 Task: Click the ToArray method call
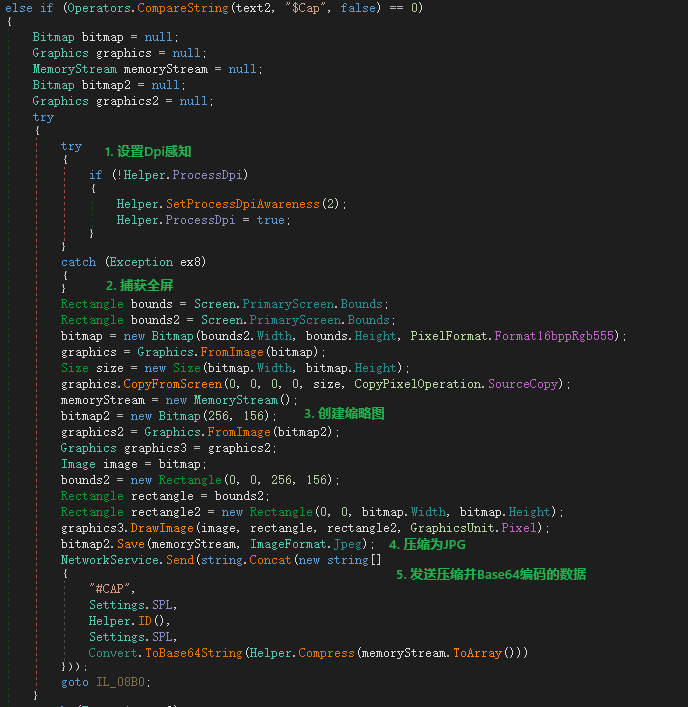click(x=477, y=653)
